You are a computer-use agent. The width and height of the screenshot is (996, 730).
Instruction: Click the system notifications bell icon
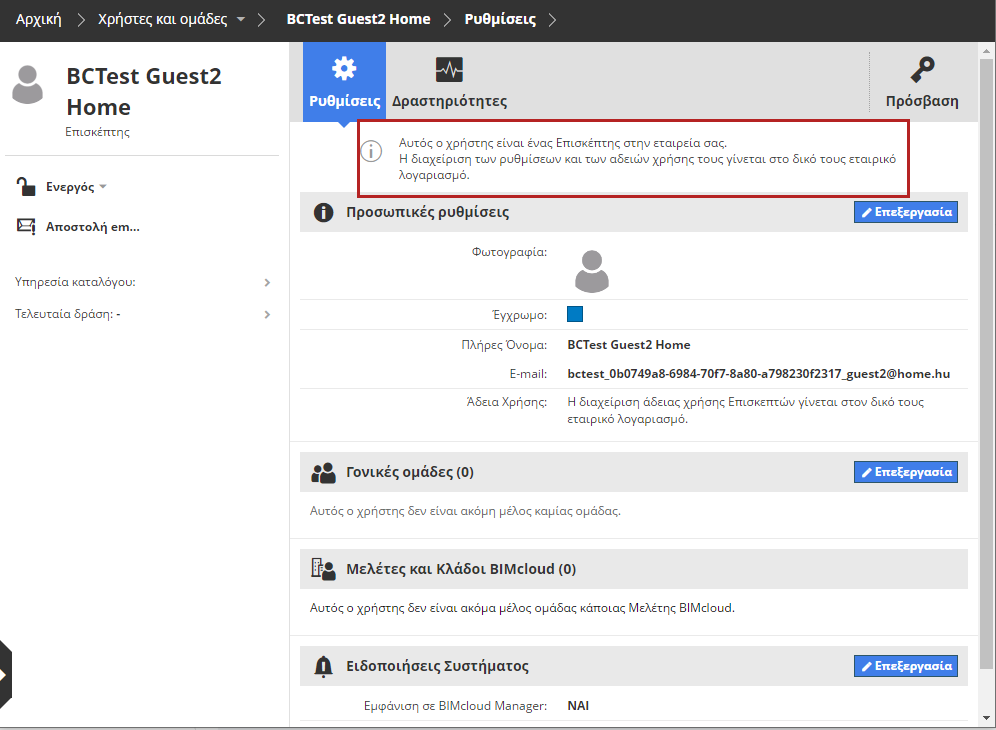click(x=323, y=666)
